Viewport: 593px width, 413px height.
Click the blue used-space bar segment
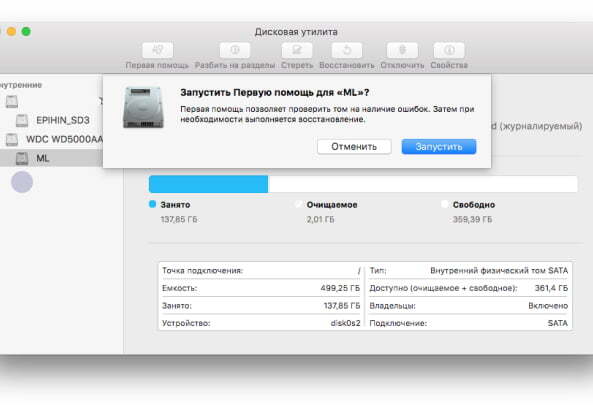(x=208, y=184)
